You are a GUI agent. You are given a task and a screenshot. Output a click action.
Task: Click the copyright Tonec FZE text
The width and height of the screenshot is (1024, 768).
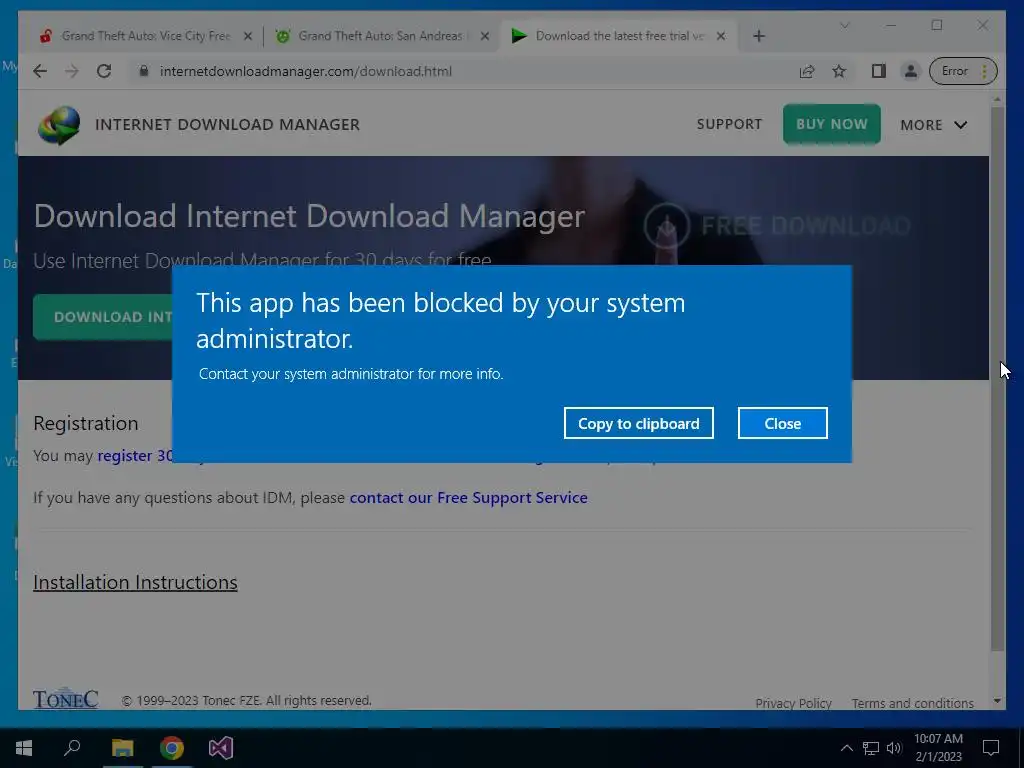point(246,700)
